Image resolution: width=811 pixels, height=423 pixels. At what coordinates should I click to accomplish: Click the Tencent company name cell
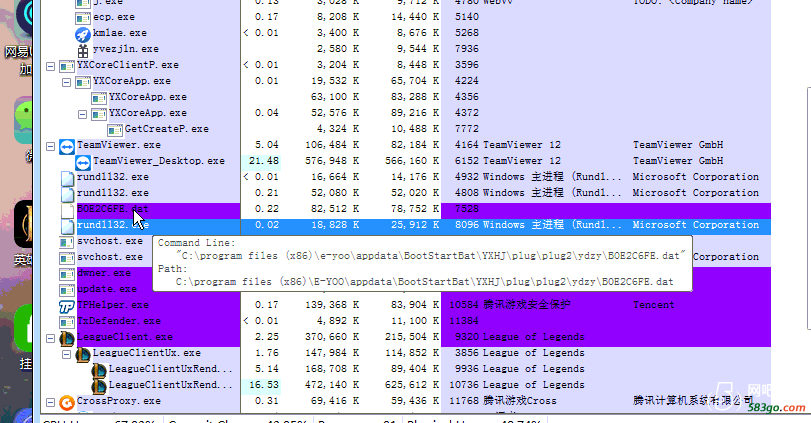(653, 305)
